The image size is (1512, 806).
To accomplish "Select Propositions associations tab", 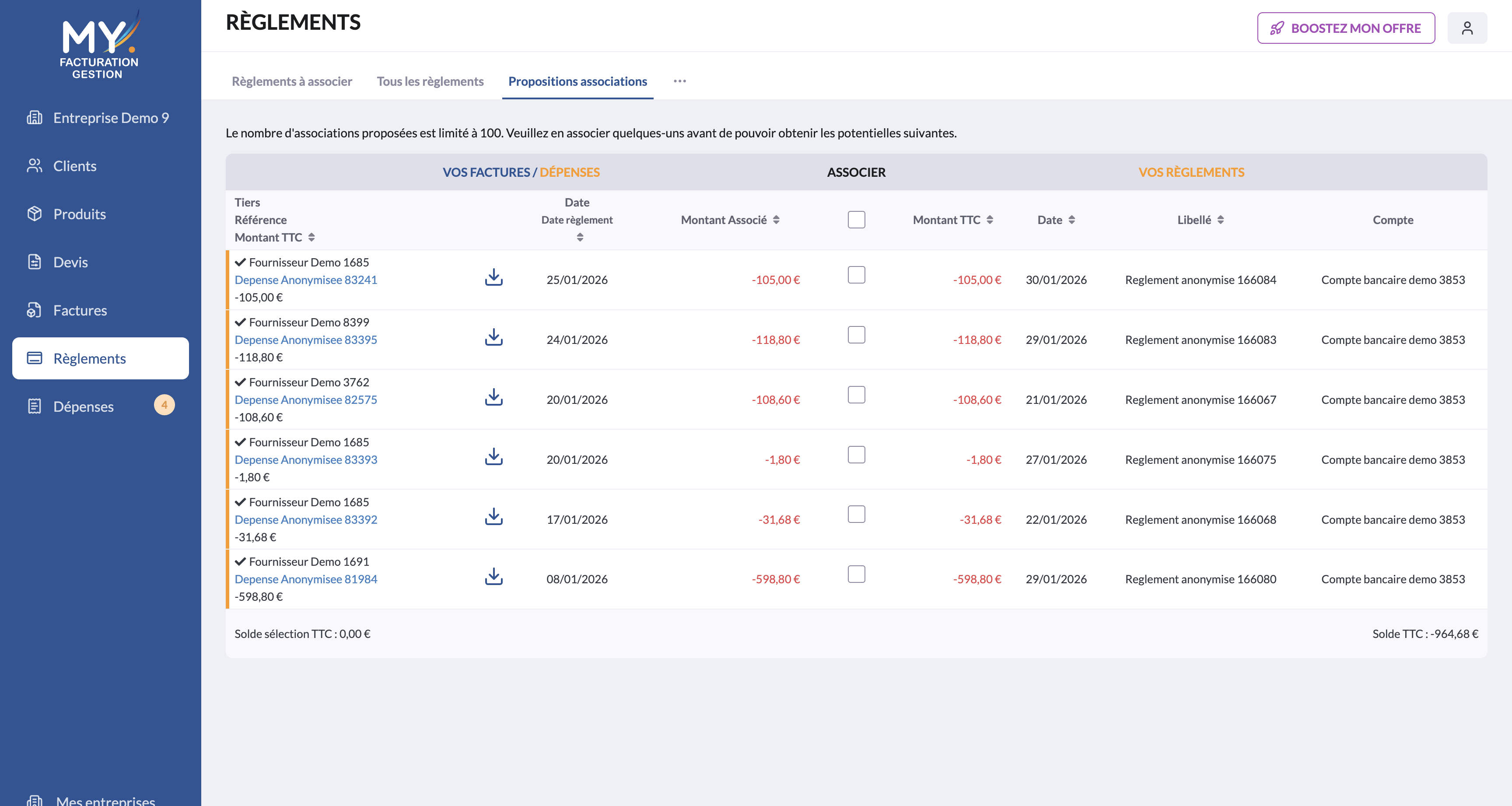I will (x=577, y=81).
